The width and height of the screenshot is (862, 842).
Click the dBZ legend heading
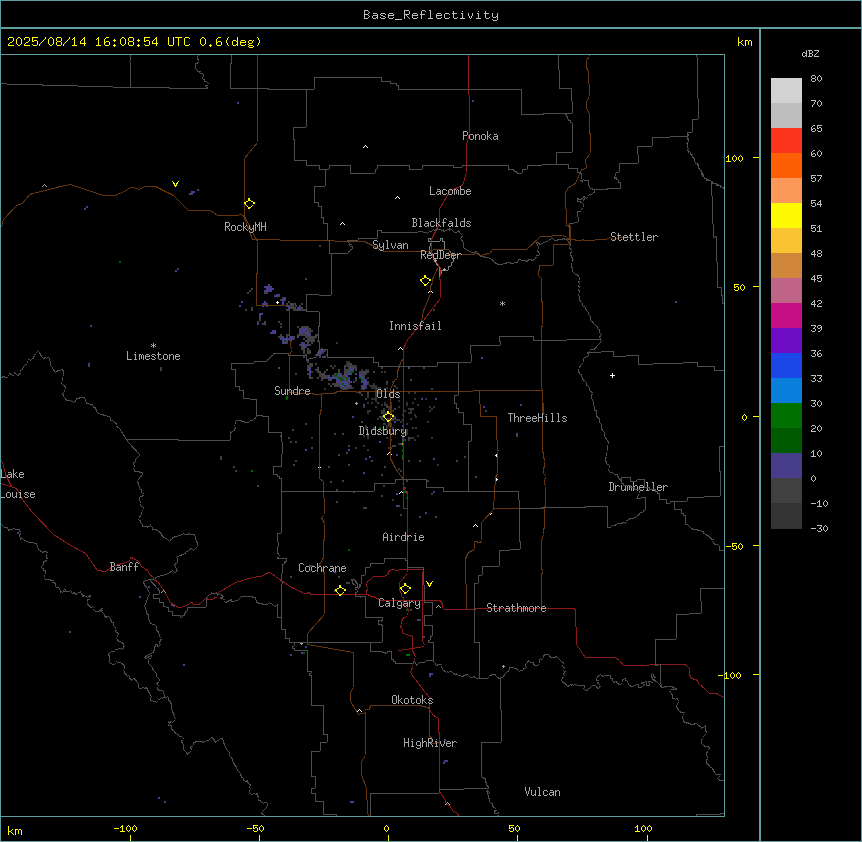(810, 54)
